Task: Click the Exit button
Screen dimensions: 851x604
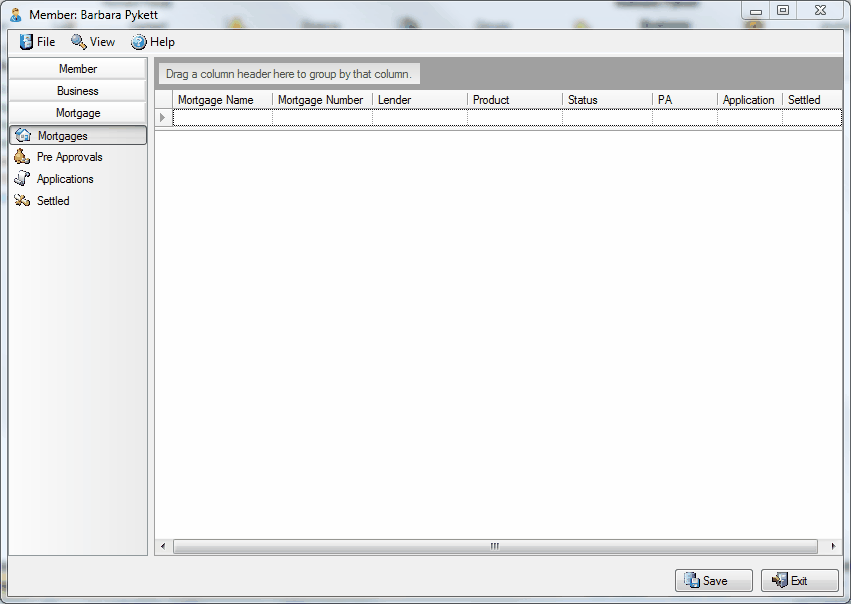Action: tap(799, 581)
